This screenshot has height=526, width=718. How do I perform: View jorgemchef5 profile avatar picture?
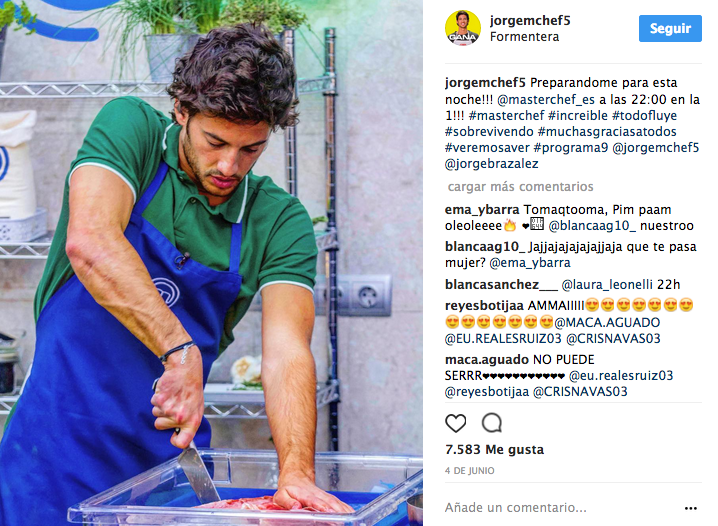(462, 28)
